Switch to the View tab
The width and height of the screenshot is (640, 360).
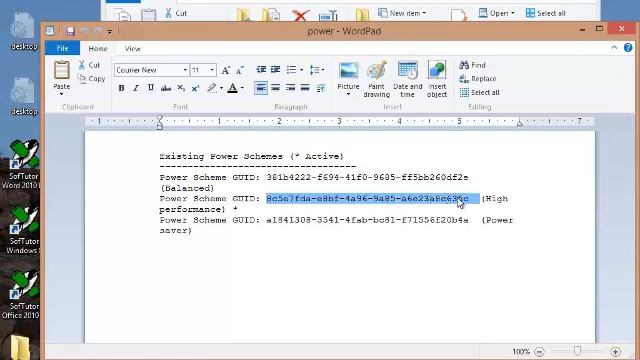(133, 48)
